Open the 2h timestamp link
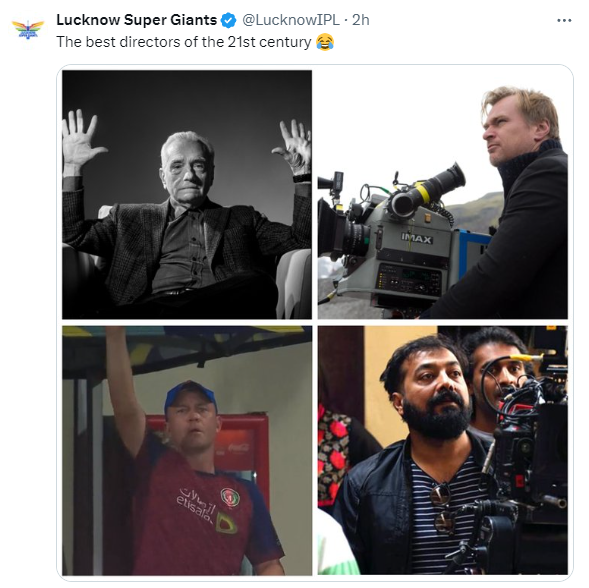The image size is (589, 588). pos(361,20)
